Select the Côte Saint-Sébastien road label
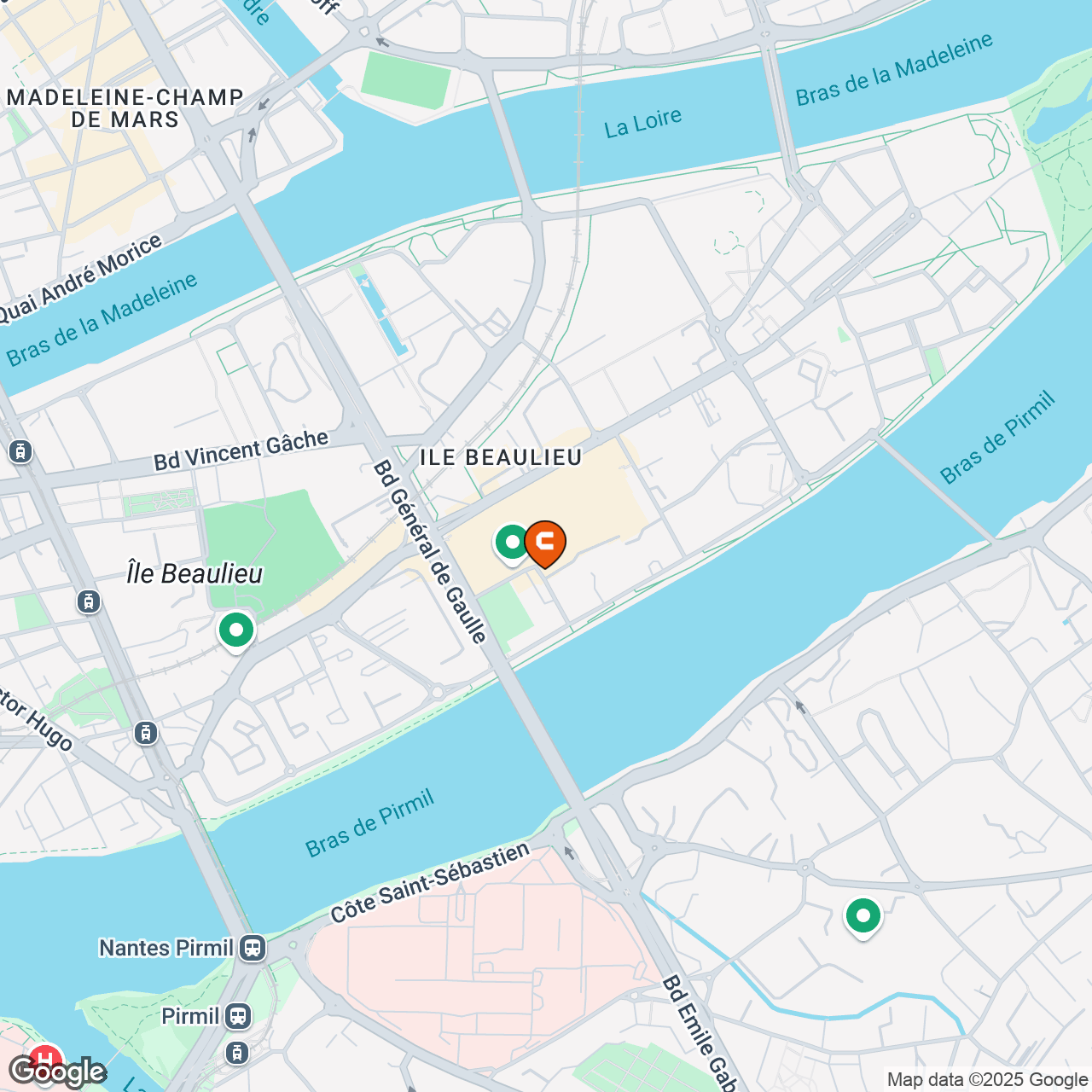1092x1092 pixels. click(x=430, y=882)
